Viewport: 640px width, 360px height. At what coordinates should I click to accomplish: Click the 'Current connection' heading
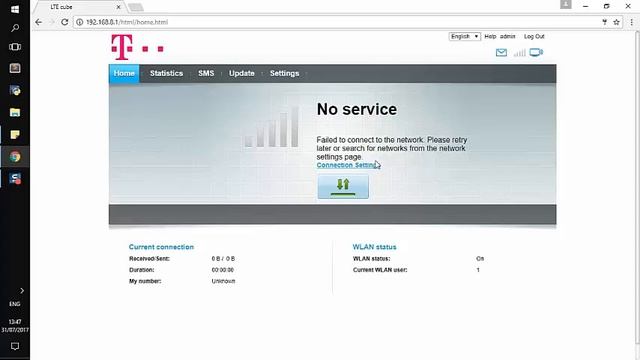pyautogui.click(x=161, y=247)
